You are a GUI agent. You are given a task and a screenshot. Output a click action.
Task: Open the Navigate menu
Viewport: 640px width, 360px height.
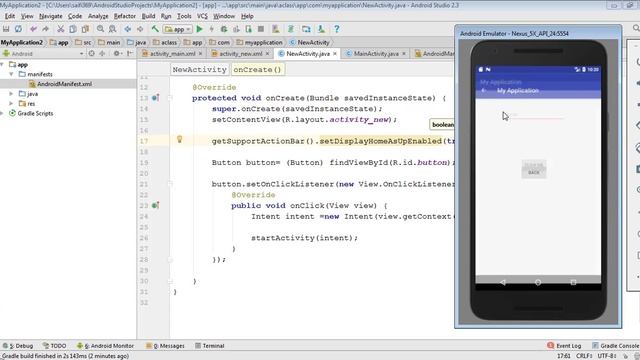pos(51,16)
